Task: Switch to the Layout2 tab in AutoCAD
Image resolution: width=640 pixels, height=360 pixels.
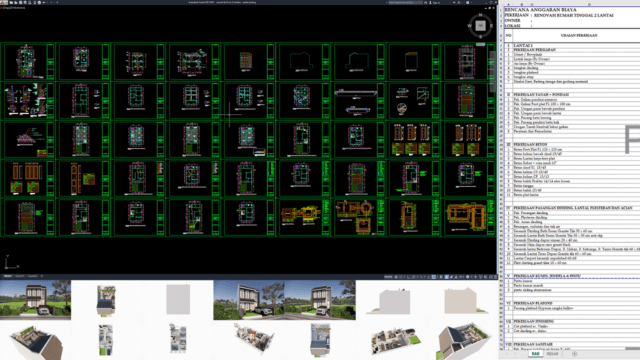Action: pos(33,276)
